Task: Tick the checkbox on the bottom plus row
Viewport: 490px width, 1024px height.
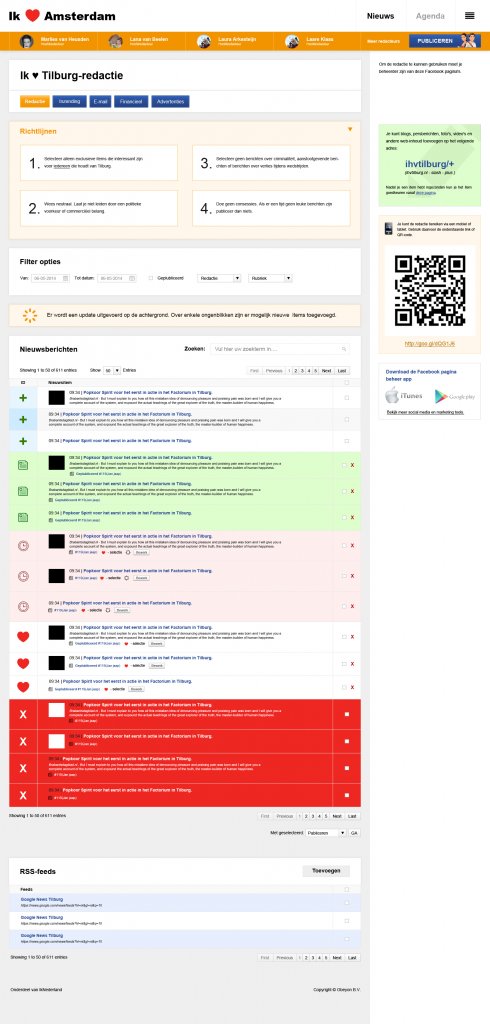Action: tap(346, 441)
